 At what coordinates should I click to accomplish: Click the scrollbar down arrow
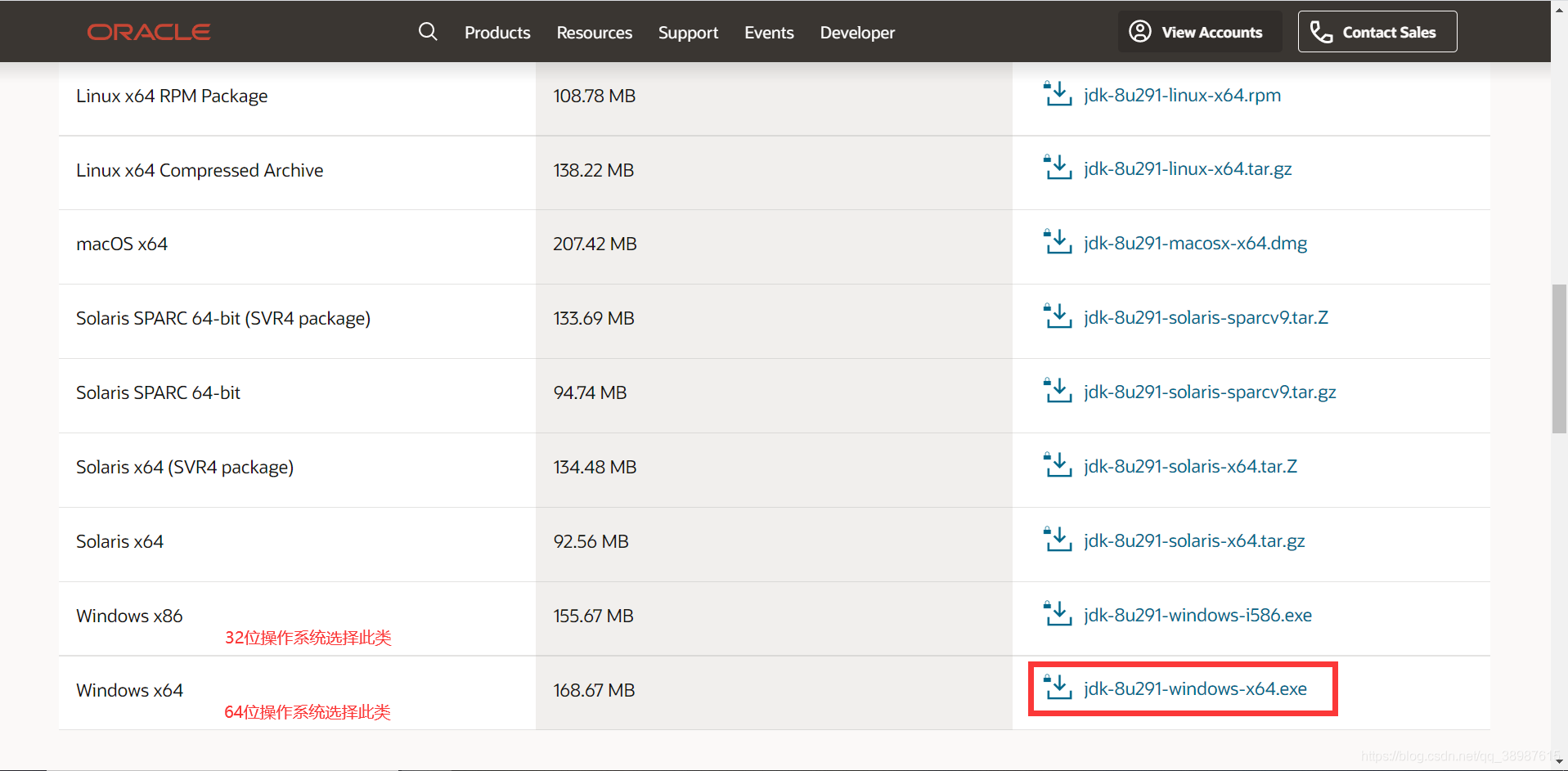[x=1559, y=762]
